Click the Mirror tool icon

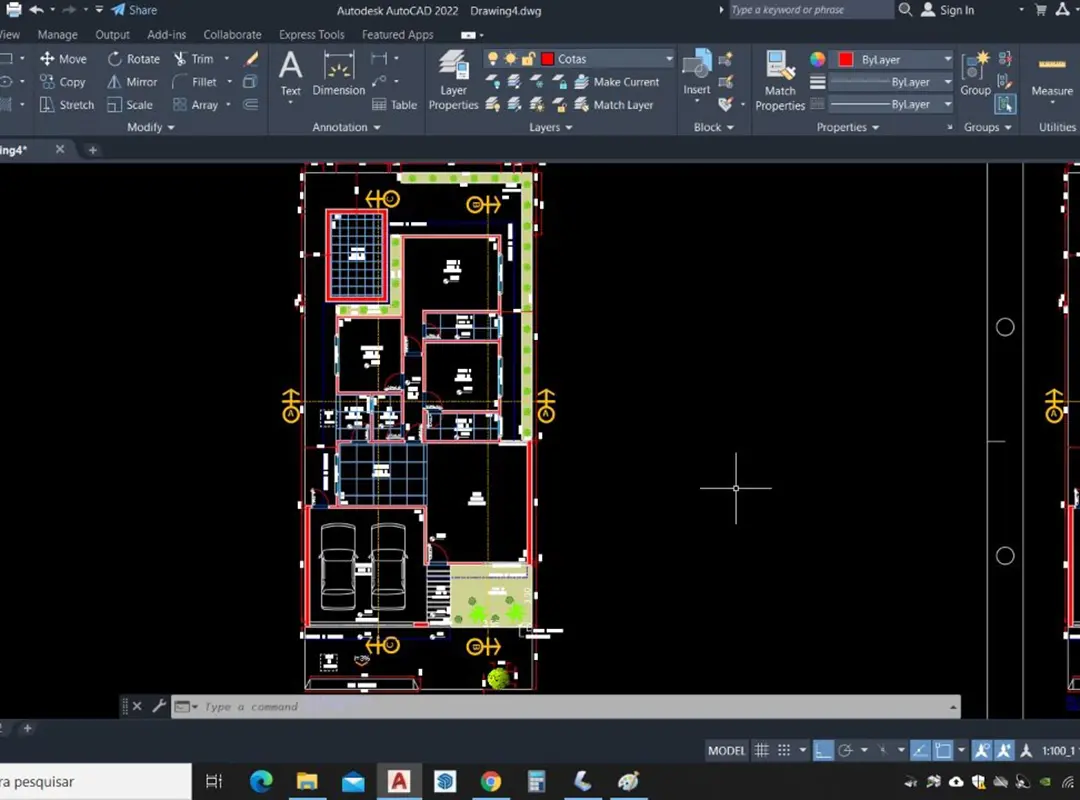[115, 82]
